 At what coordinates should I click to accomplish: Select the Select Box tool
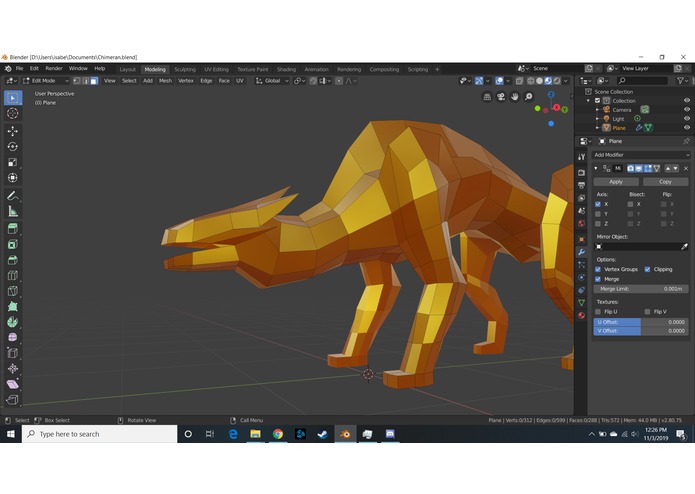[x=13, y=98]
